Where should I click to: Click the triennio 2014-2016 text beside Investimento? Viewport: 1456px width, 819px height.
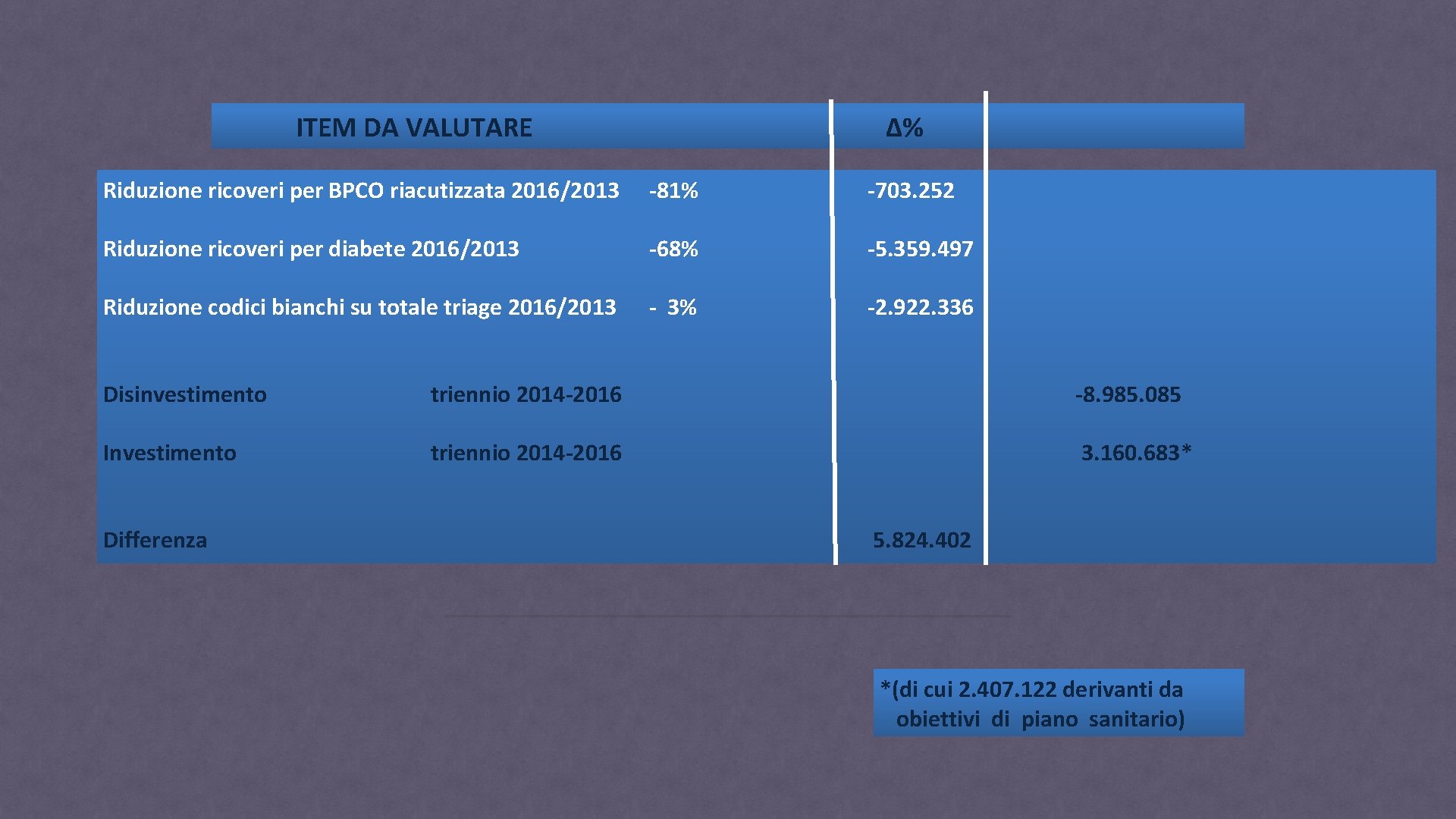(x=526, y=453)
